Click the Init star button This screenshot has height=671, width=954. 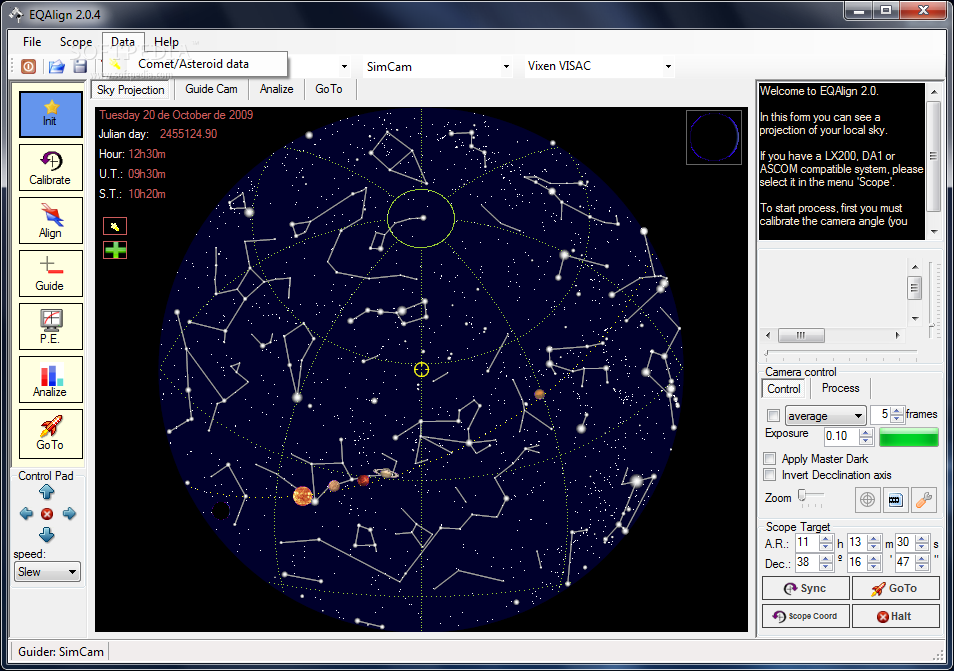tap(50, 114)
